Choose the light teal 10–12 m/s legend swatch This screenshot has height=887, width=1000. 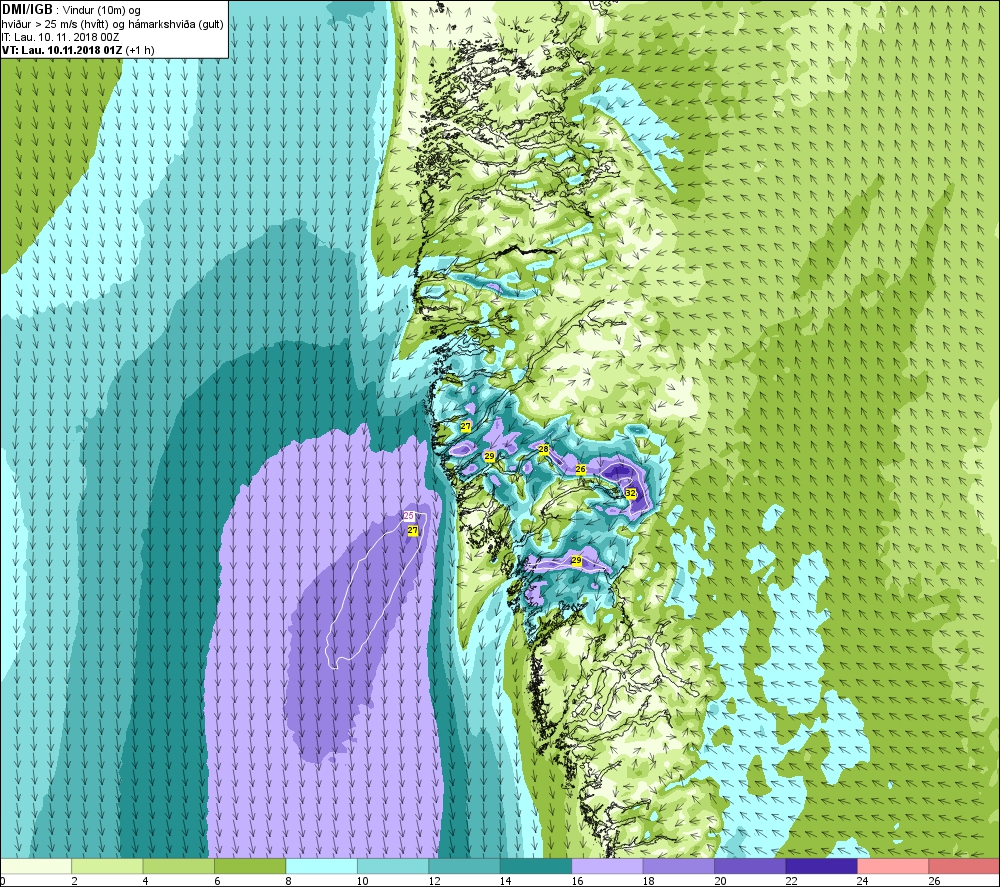point(393,866)
